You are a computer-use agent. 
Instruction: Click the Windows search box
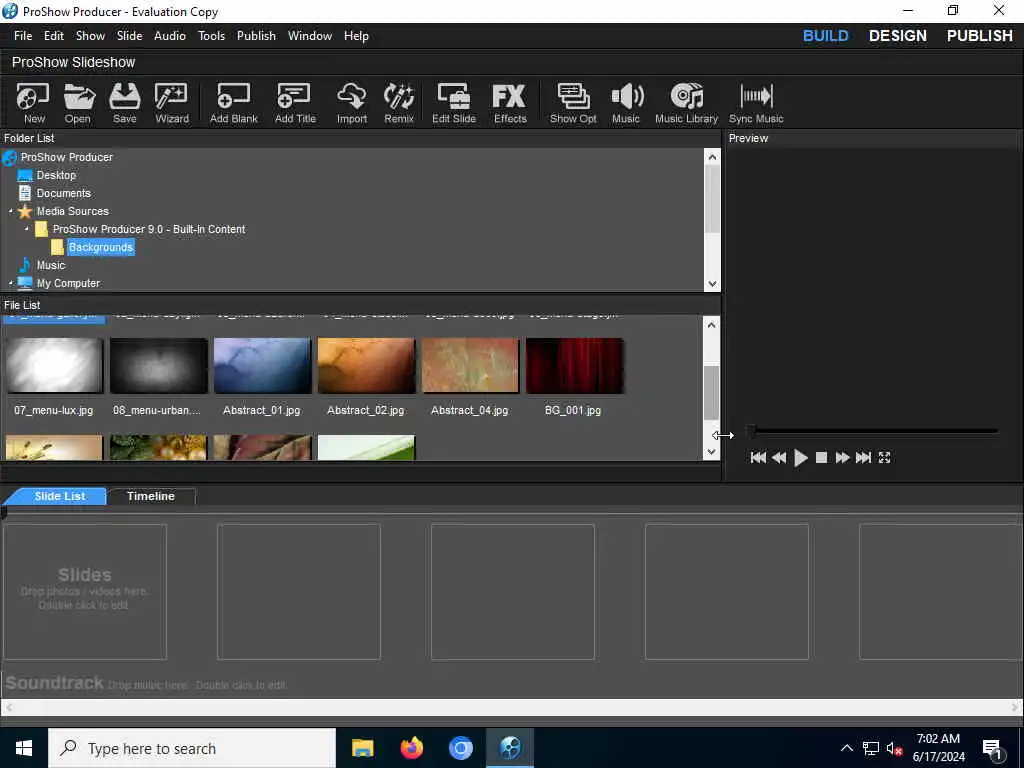(x=192, y=748)
